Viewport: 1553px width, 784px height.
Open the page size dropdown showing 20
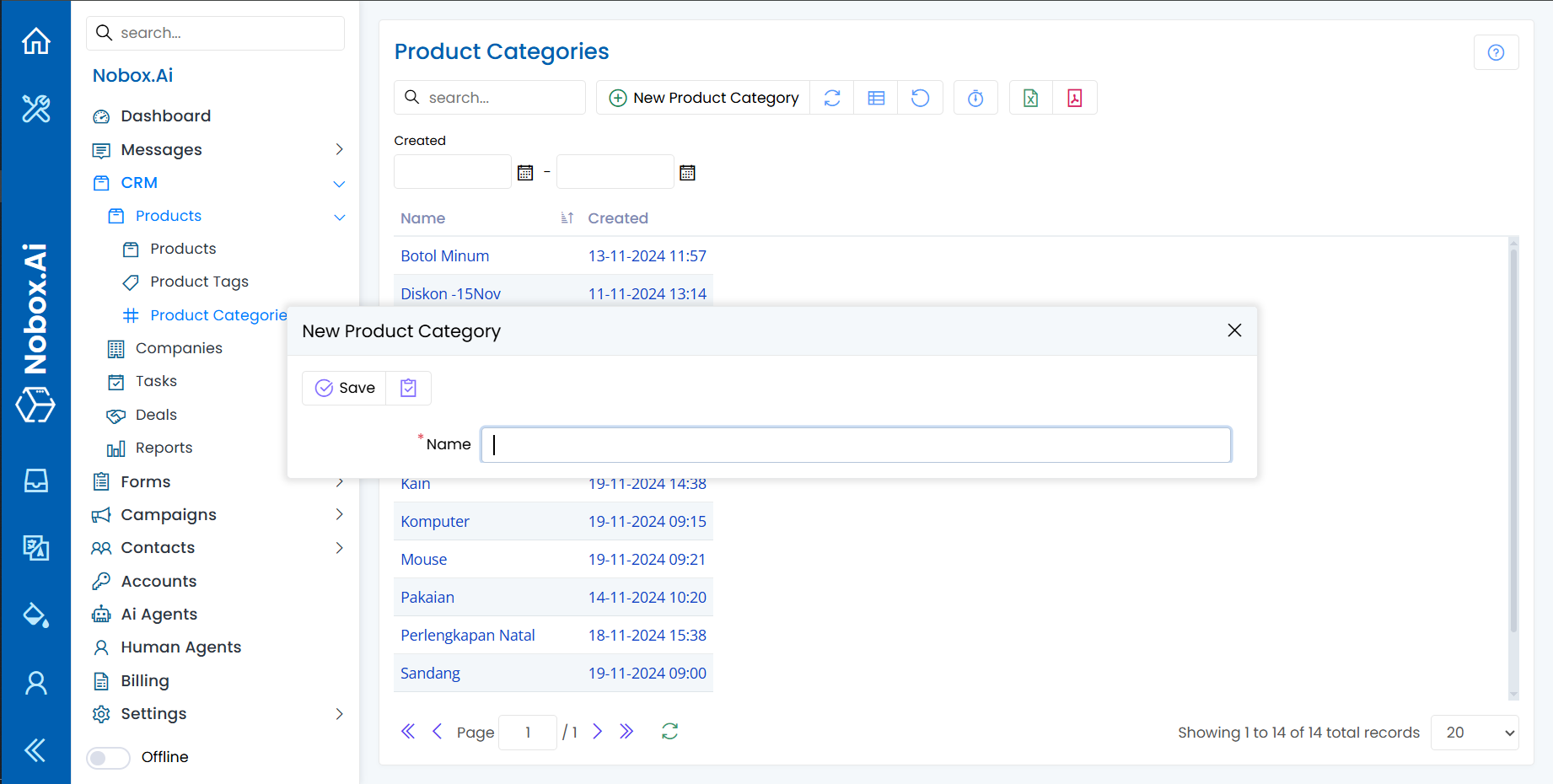1475,733
